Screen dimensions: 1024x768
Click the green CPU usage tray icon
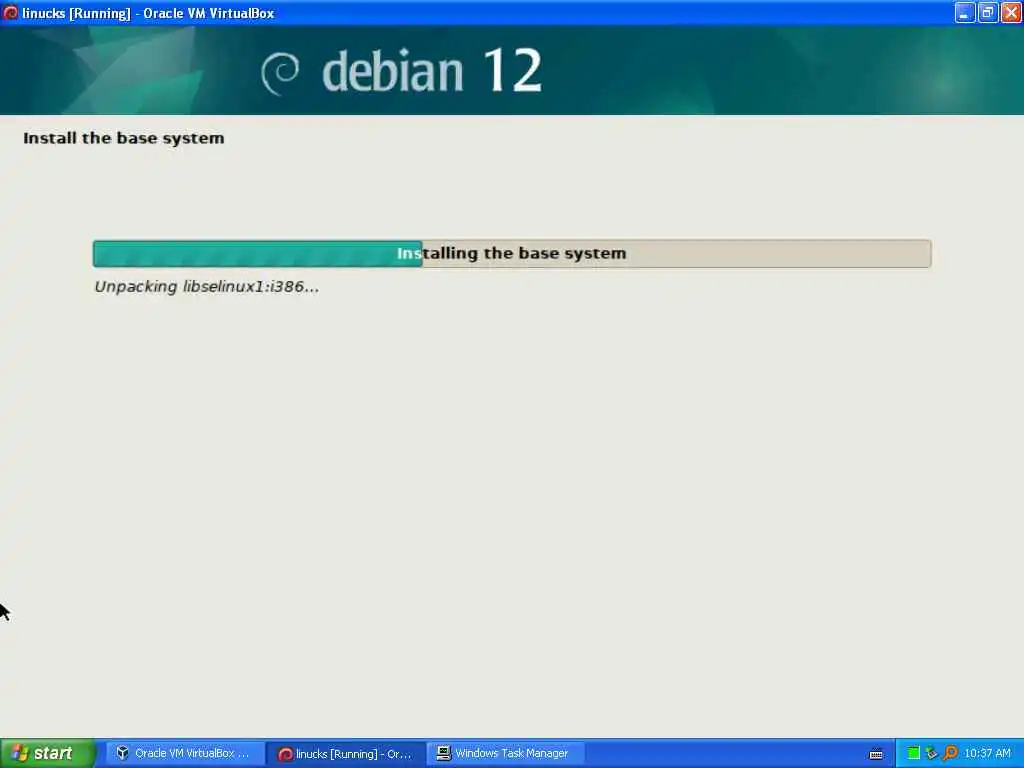pyautogui.click(x=914, y=753)
